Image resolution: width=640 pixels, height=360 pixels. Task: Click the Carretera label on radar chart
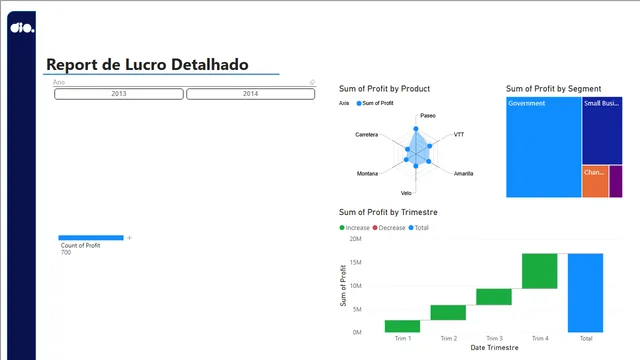(x=367, y=134)
